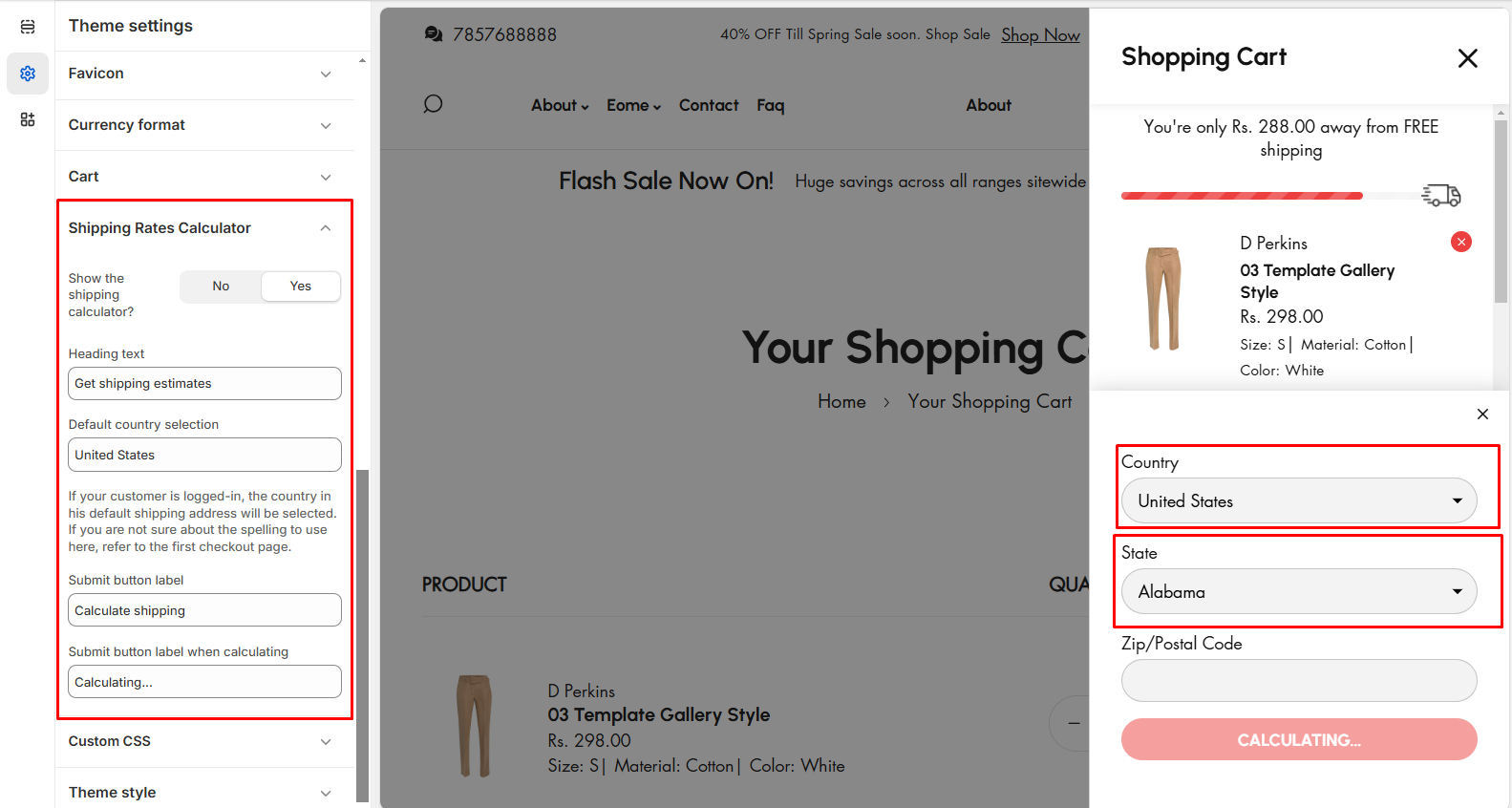Click the chat phone icon in header
Image resolution: width=1512 pixels, height=808 pixels.
coord(434,34)
